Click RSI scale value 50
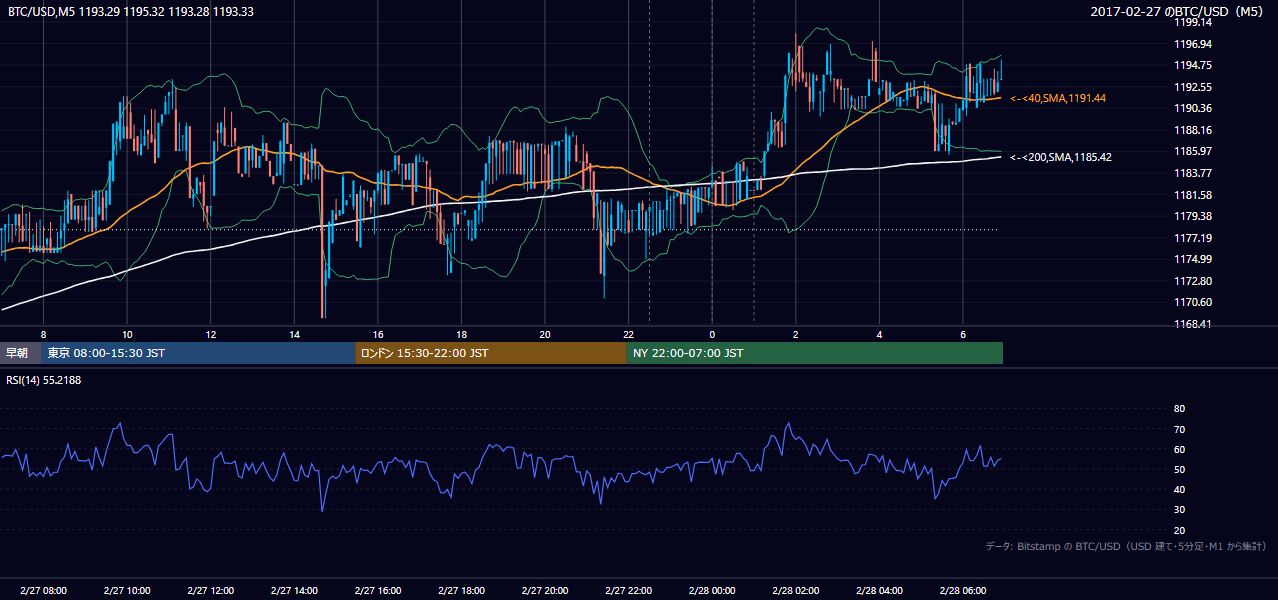This screenshot has width=1278, height=600. pyautogui.click(x=1179, y=469)
